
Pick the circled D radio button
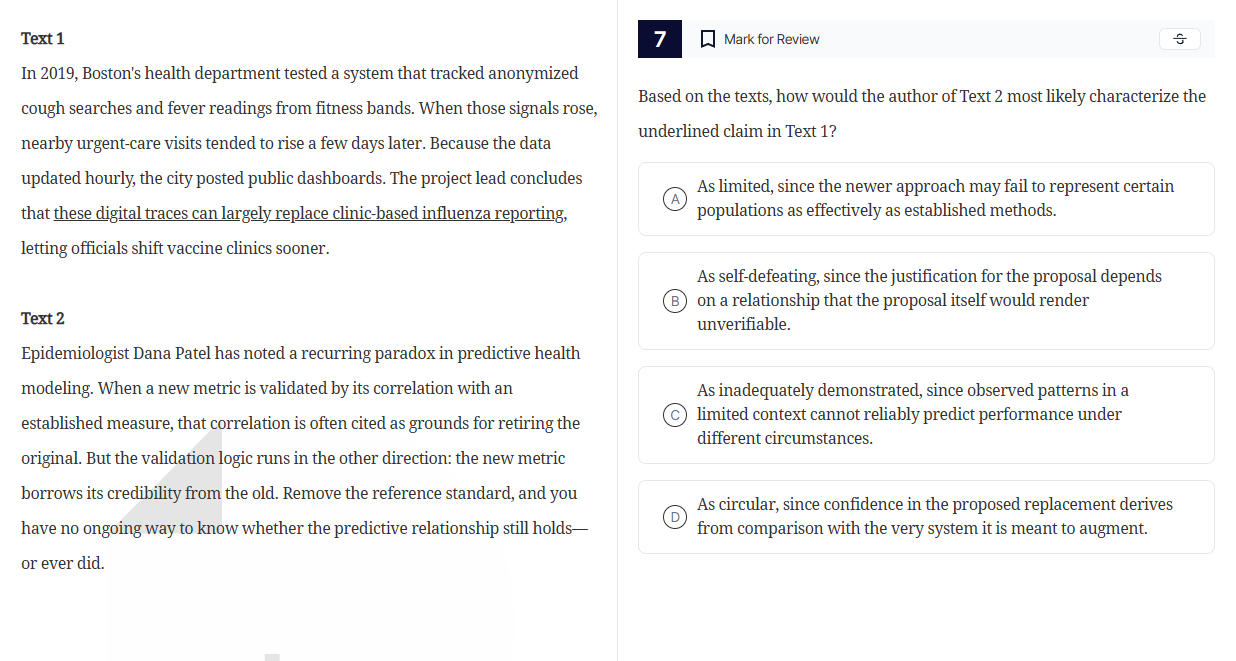click(676, 517)
